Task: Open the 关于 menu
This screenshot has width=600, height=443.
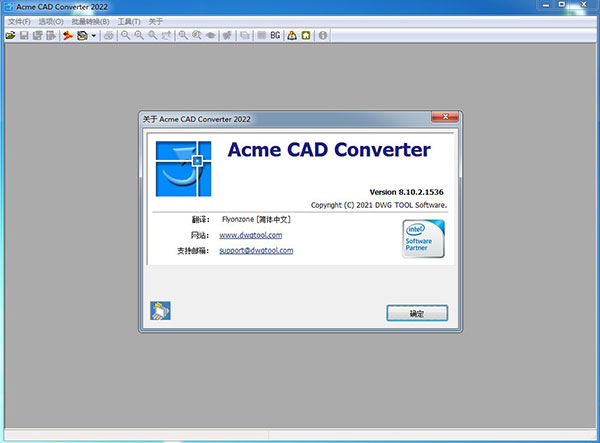Action: pos(156,21)
